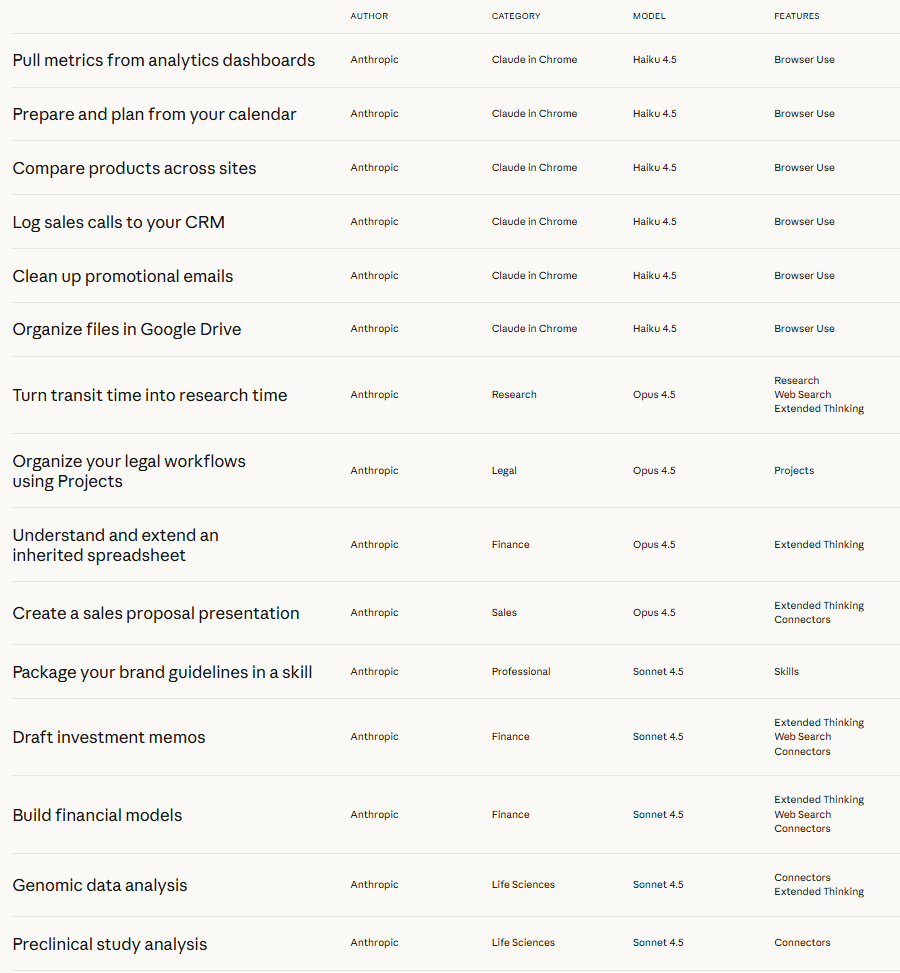900x973 pixels.
Task: Open 'Understand and extend an inherited spreadsheet'
Action: (x=115, y=545)
